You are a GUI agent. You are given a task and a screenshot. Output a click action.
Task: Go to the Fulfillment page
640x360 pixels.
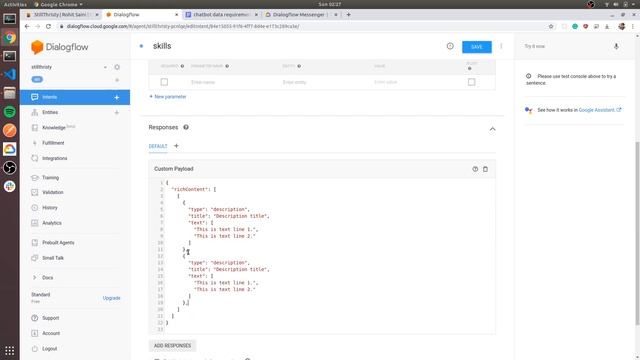[x=53, y=143]
